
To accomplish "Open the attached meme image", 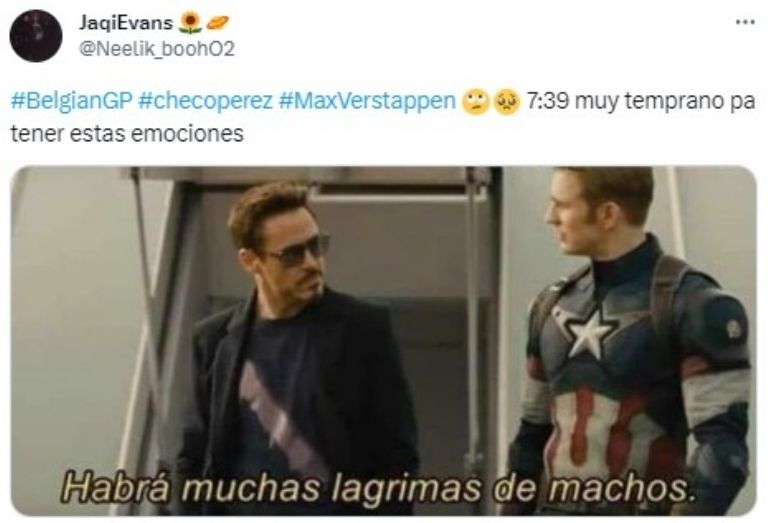I will coord(384,341).
